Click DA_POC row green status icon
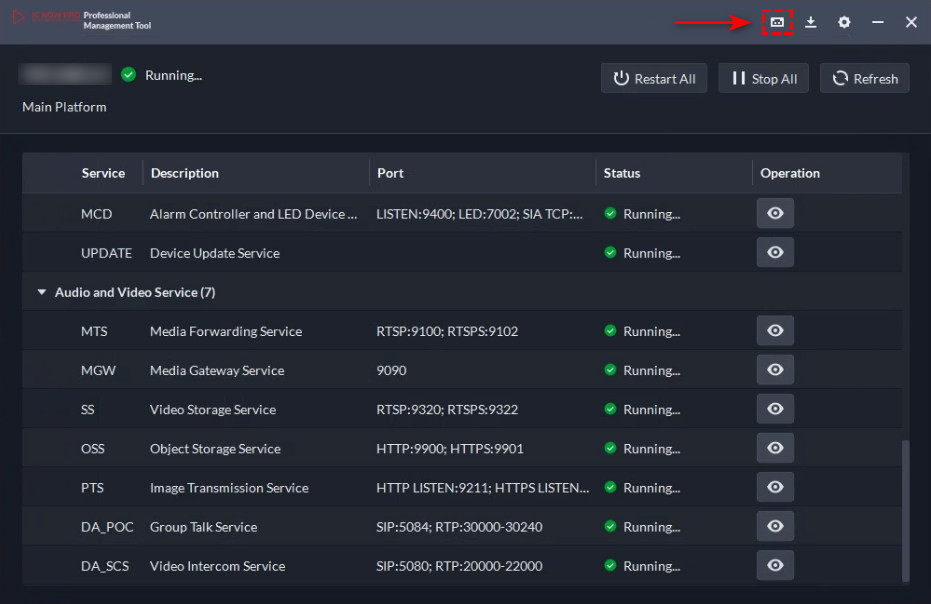 click(x=610, y=527)
